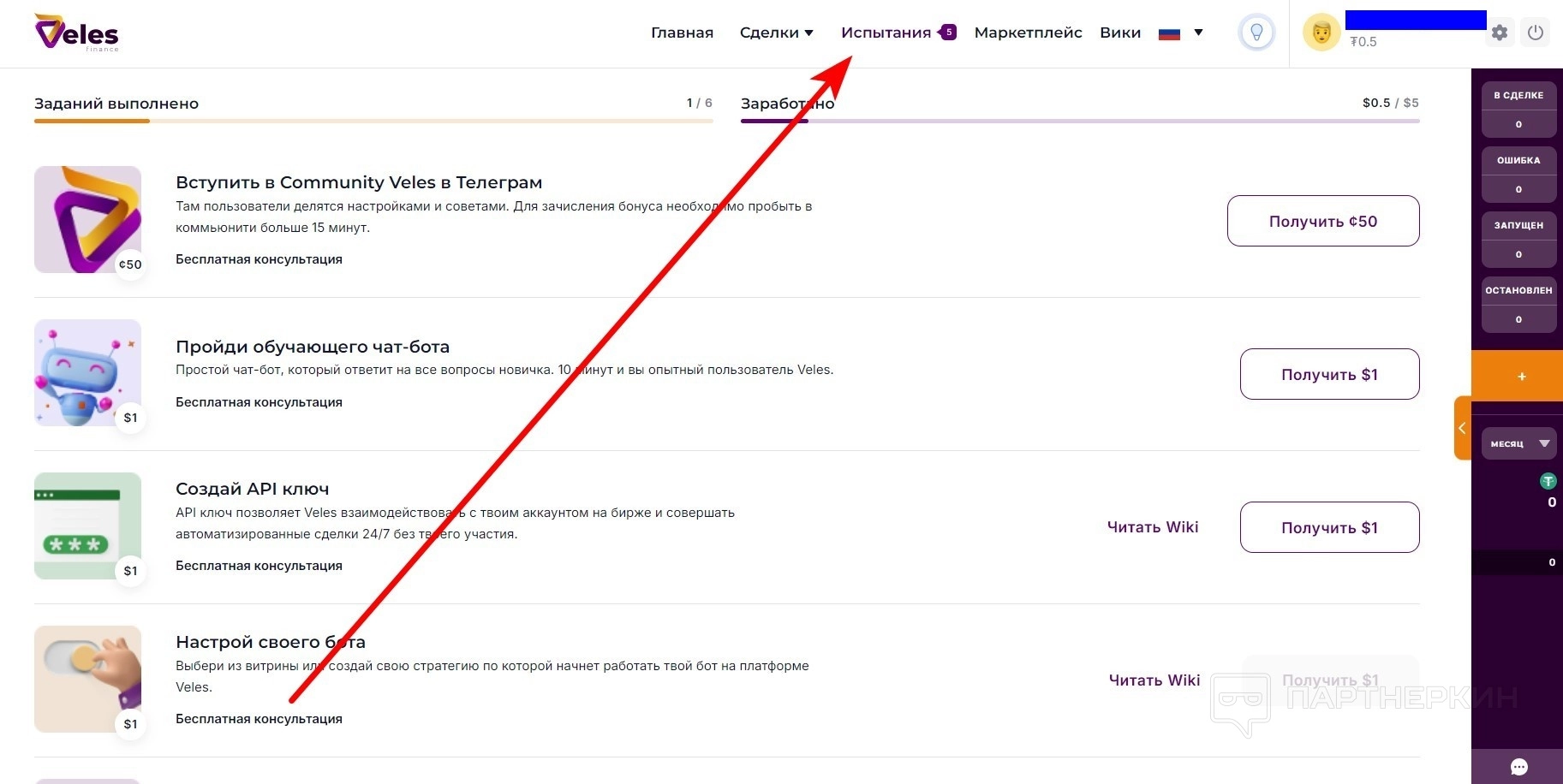1563x784 pixels.
Task: Open the user avatar profile
Action: pos(1321,33)
